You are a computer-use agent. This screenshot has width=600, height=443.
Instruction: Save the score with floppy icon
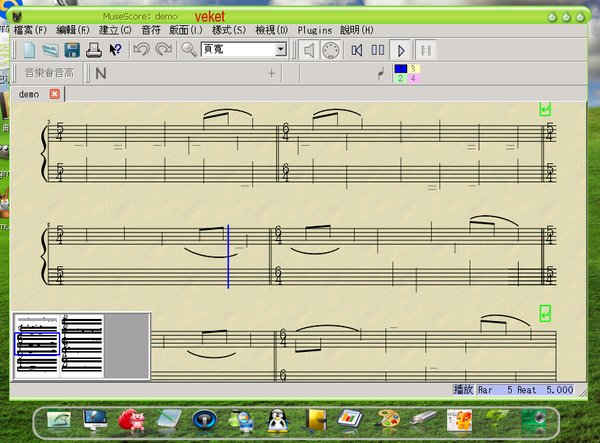pyautogui.click(x=72, y=49)
